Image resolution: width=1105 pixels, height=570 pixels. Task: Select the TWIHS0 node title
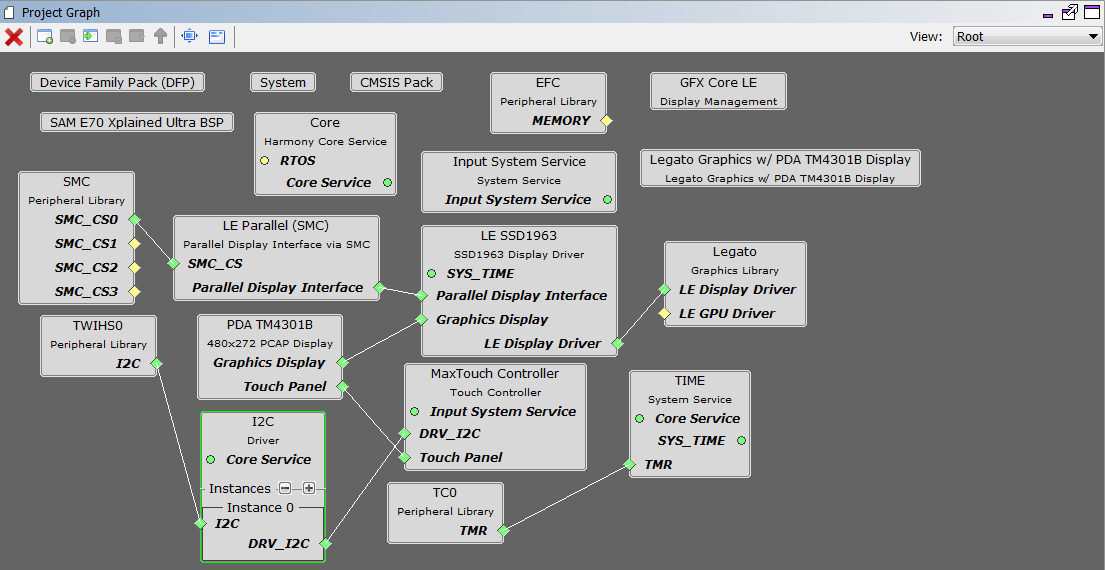[98, 326]
